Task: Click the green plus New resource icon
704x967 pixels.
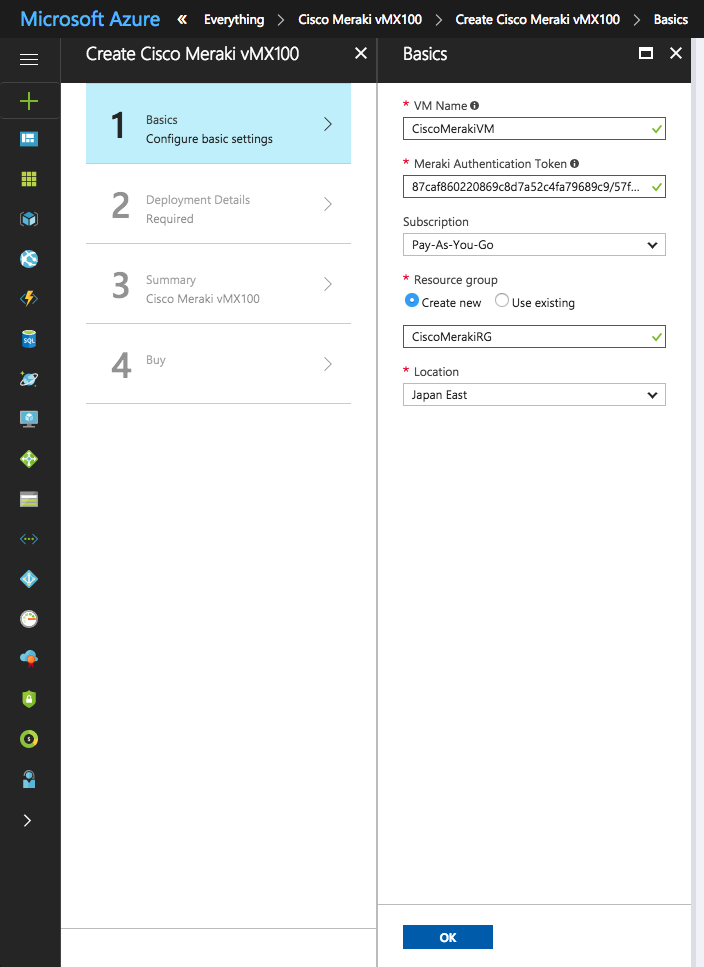Action: tap(29, 101)
